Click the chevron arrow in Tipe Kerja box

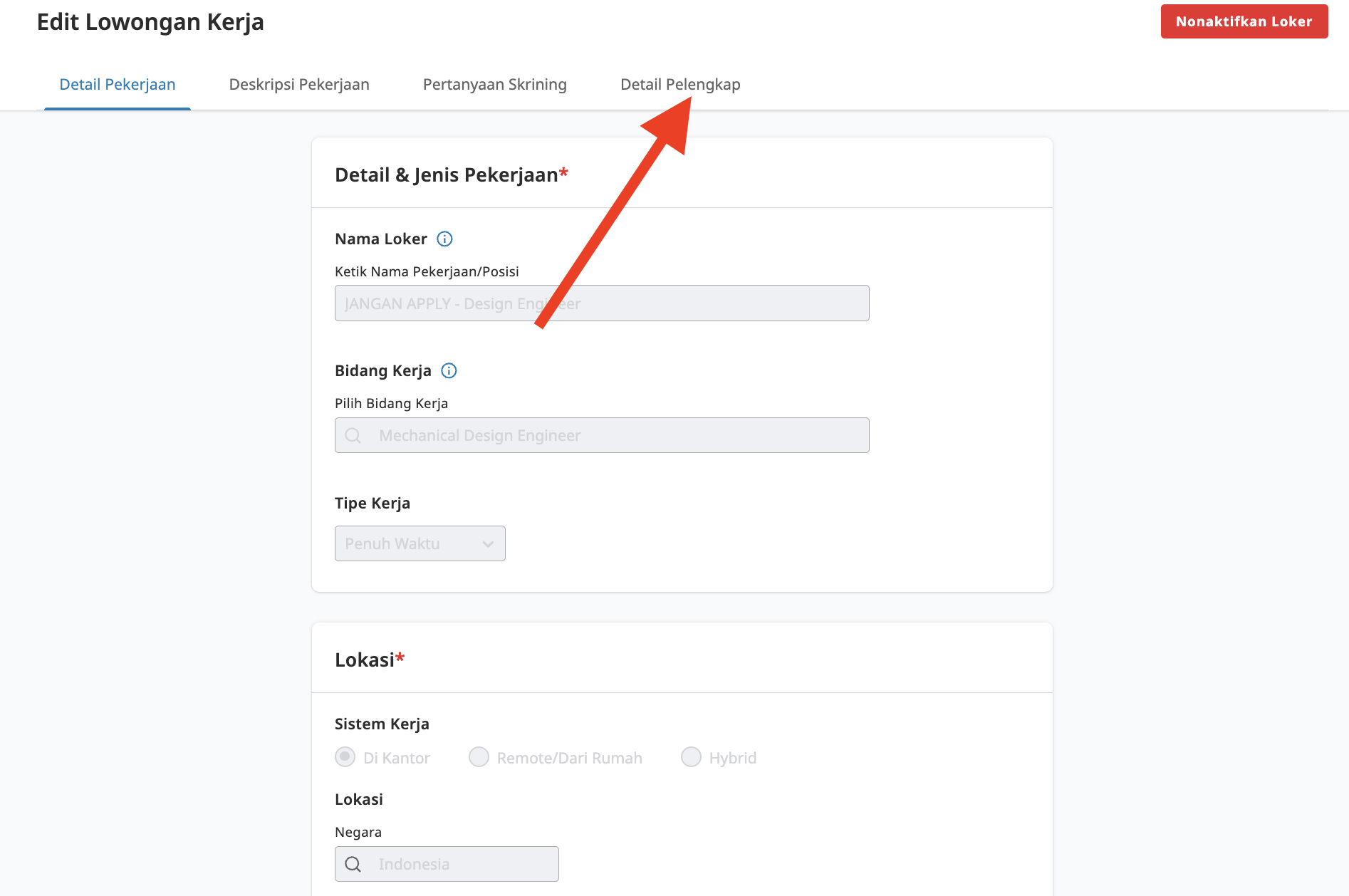tap(488, 544)
